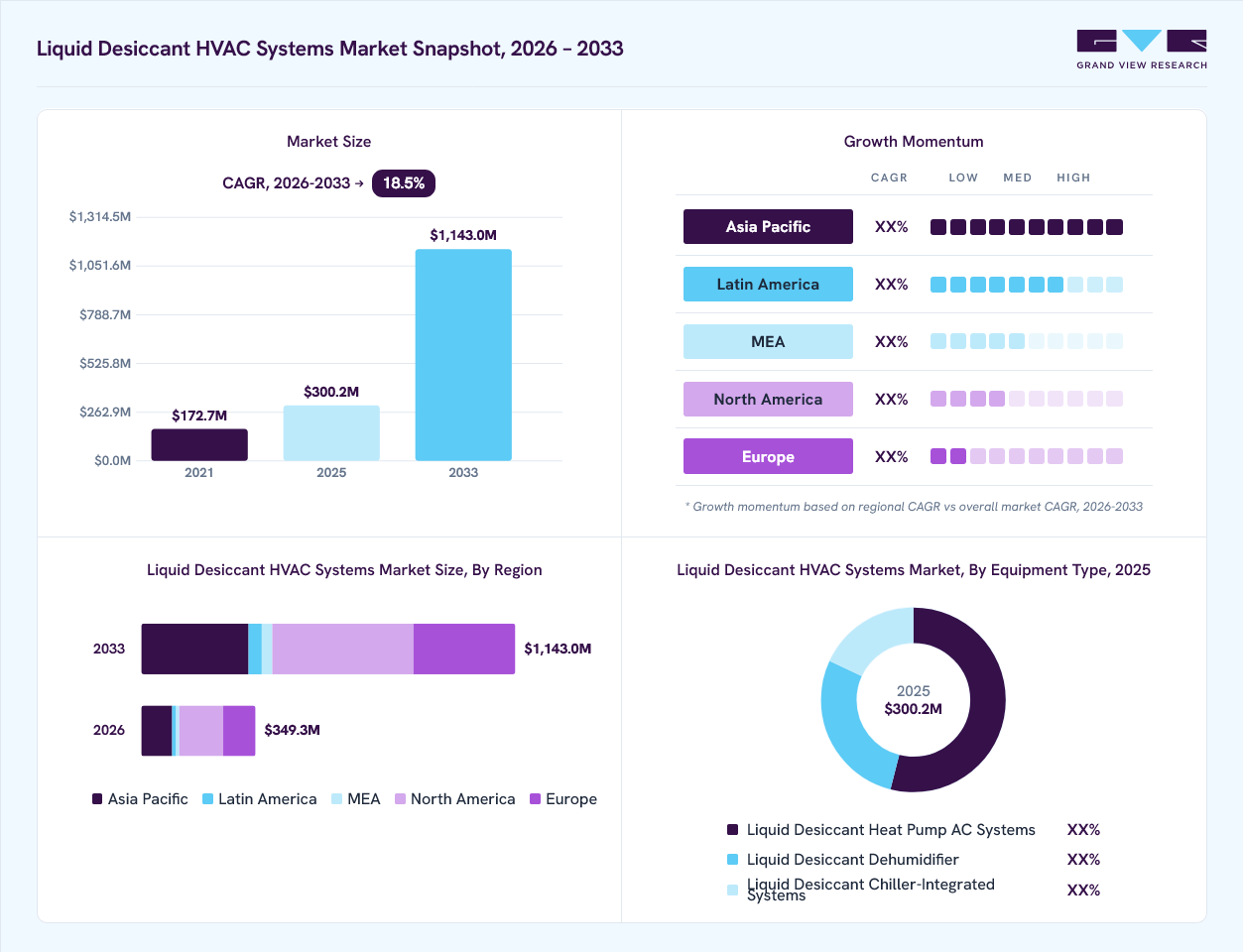This screenshot has width=1243, height=952.
Task: Click the Europe growth momentum squares
Action: pos(1027,456)
